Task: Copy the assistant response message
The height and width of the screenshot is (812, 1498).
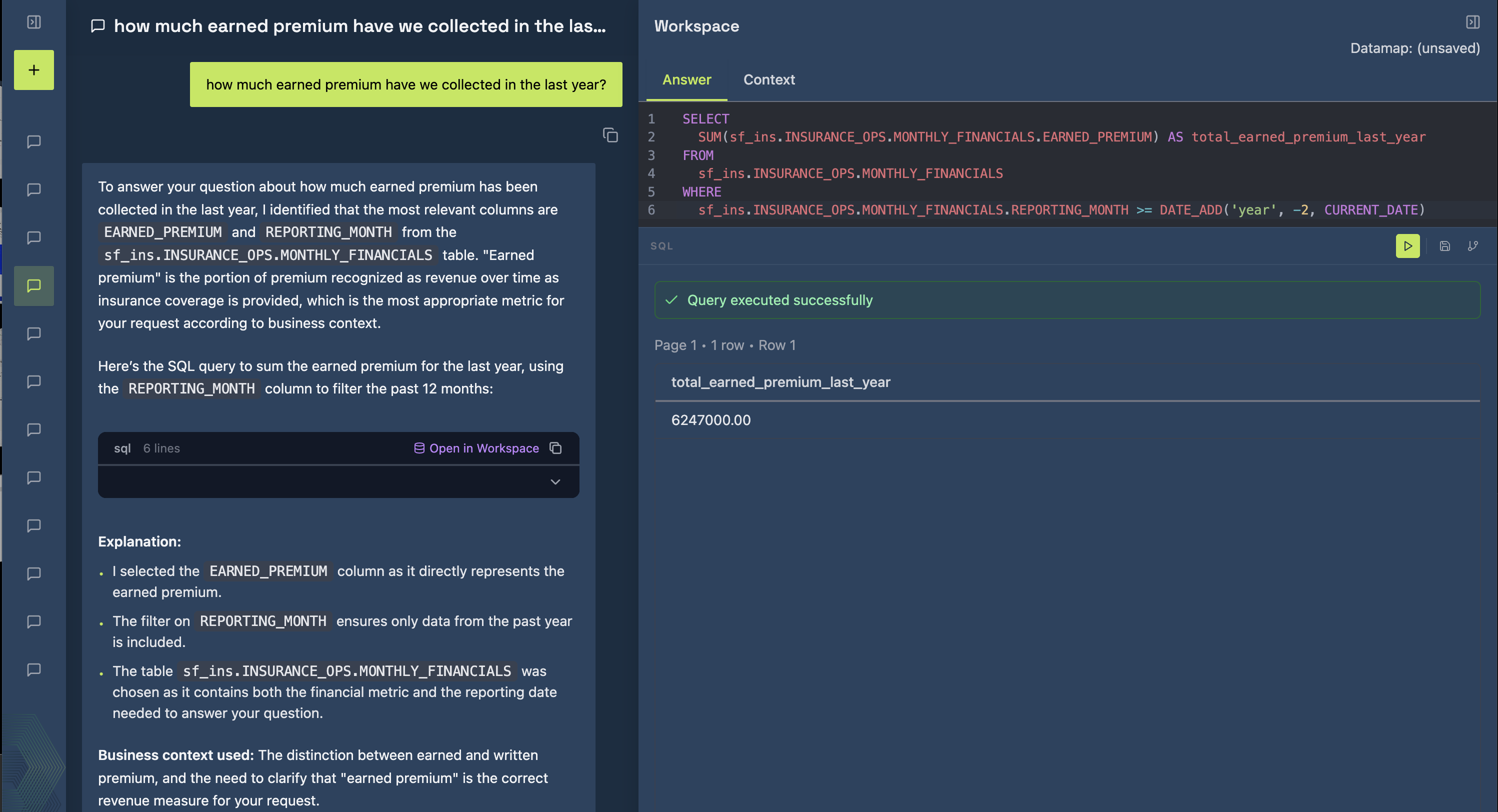Action: (610, 135)
